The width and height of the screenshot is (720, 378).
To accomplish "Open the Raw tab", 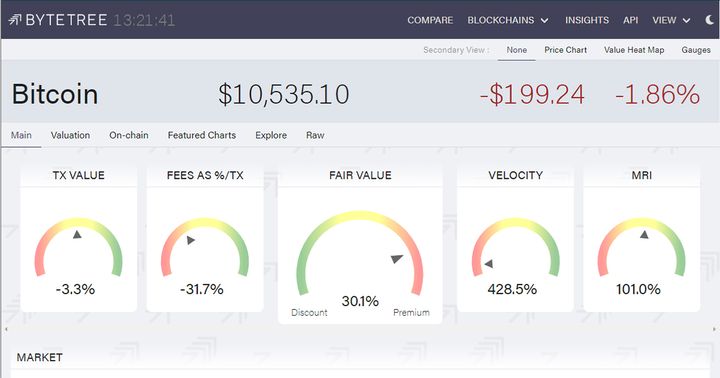I will click(315, 135).
